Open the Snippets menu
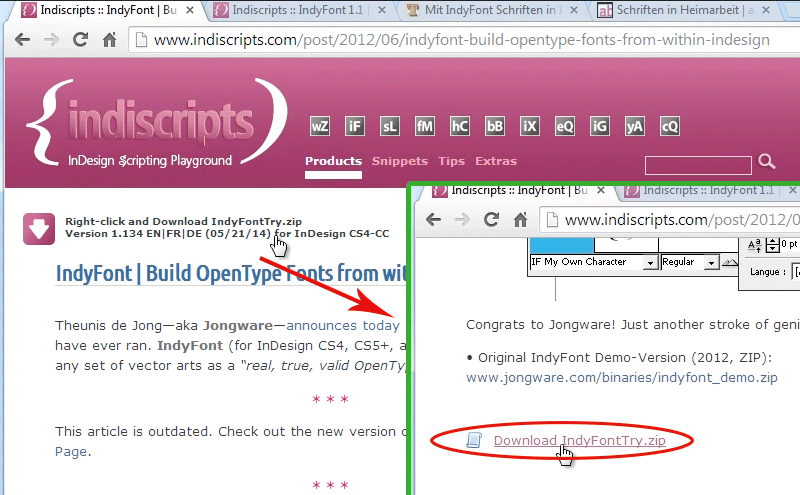The width and height of the screenshot is (800, 495). (399, 161)
